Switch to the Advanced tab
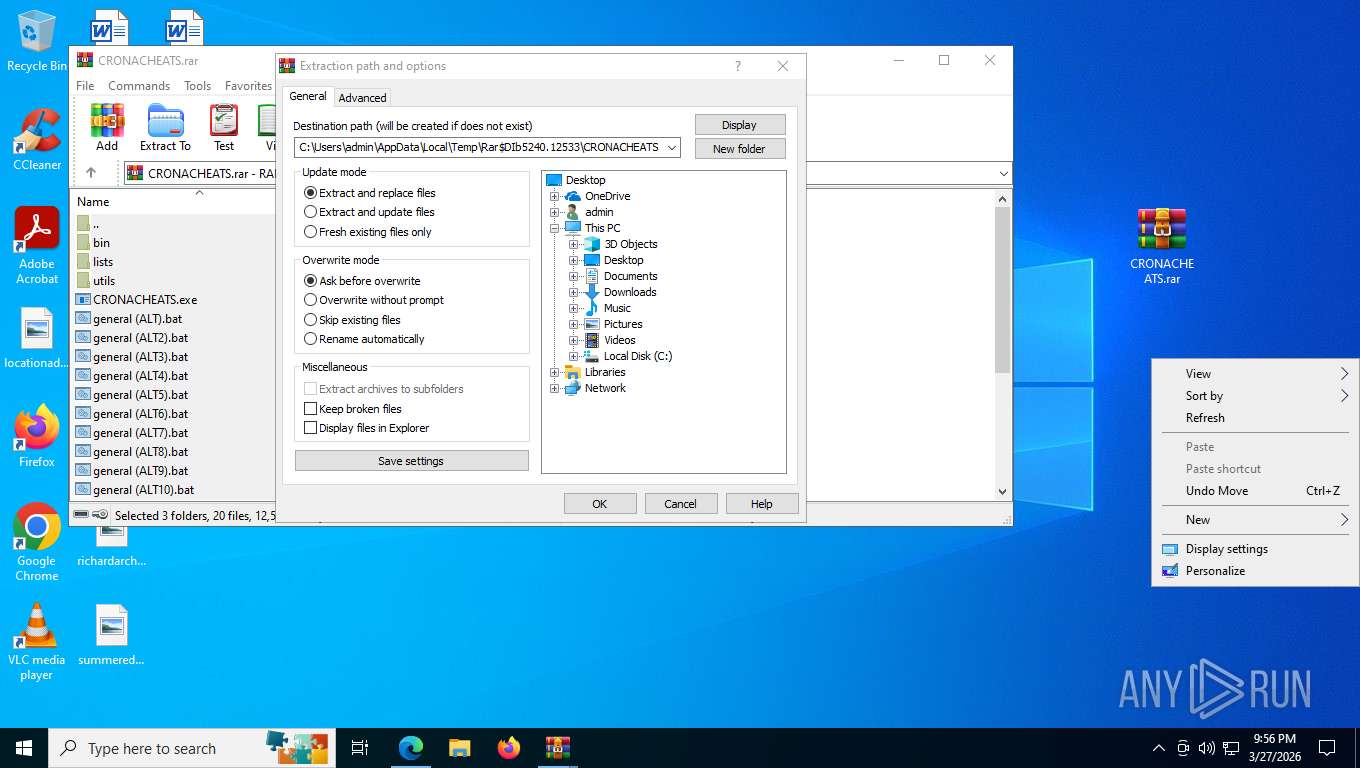This screenshot has width=1360, height=768. tap(362, 97)
